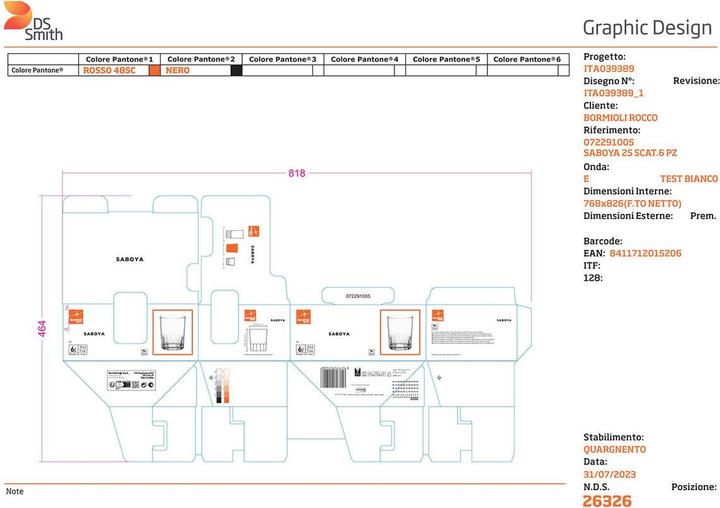
Task: Click the 072291005 code on the tab flap
Action: pos(358,296)
